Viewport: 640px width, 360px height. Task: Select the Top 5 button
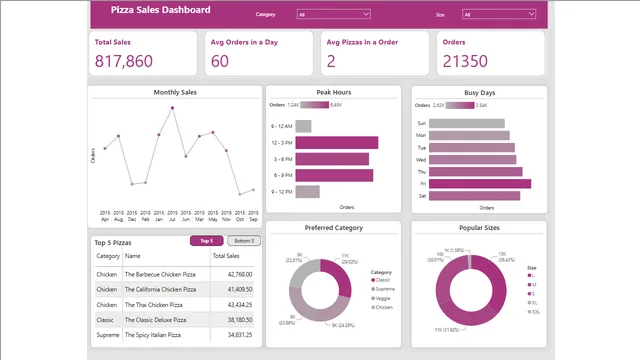pyautogui.click(x=207, y=241)
